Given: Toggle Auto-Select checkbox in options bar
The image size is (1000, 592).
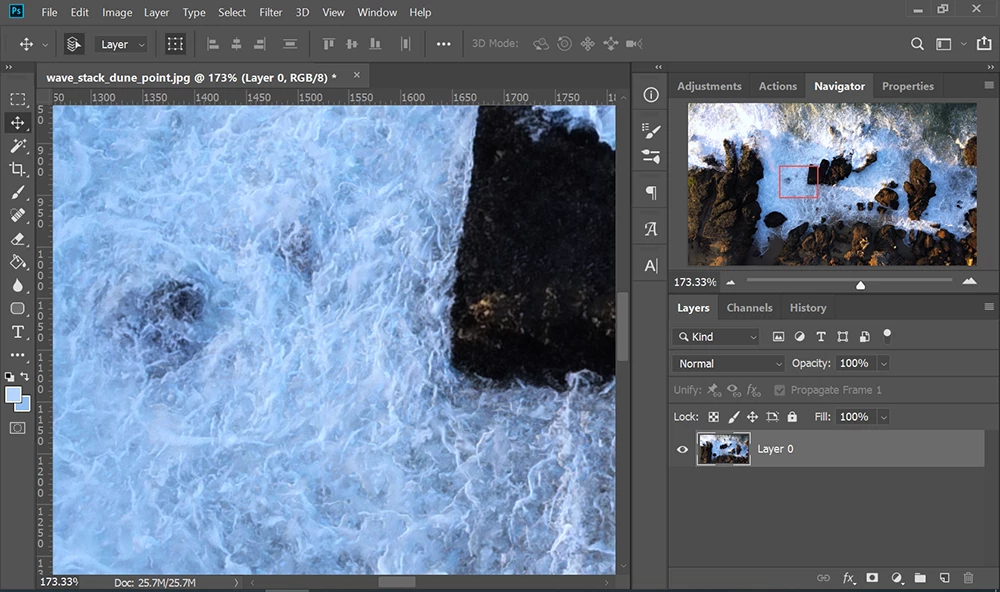Looking at the screenshot, I should (x=74, y=44).
